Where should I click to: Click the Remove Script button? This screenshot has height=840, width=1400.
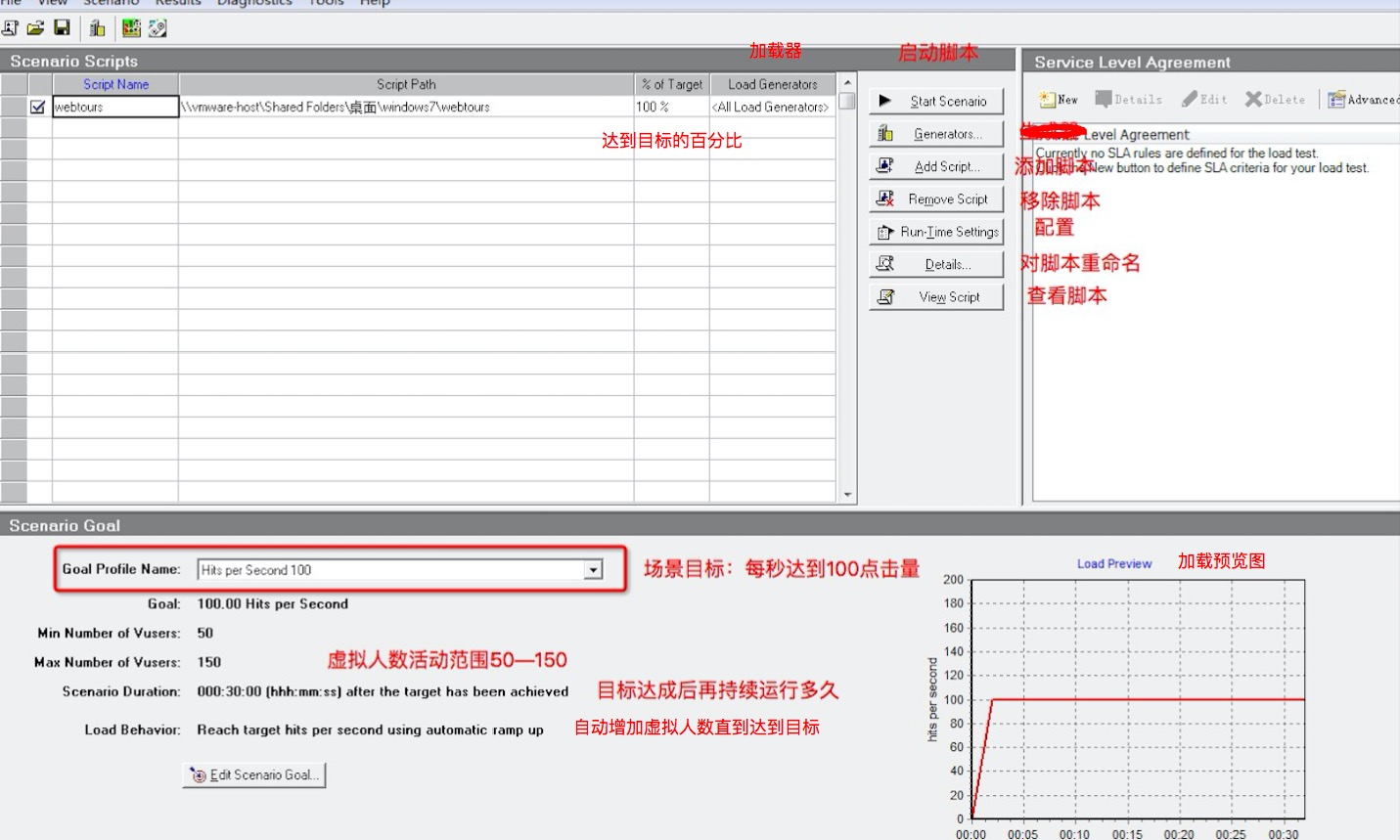coord(936,199)
